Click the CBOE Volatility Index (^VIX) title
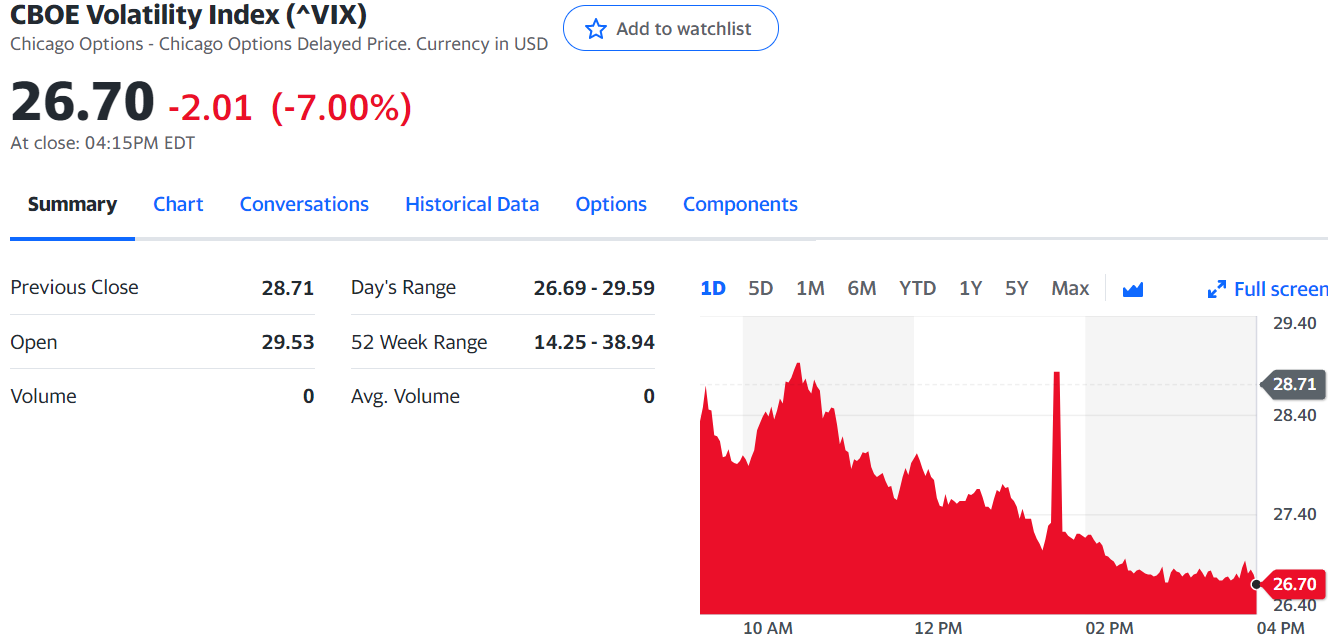The image size is (1328, 640). 188,15
